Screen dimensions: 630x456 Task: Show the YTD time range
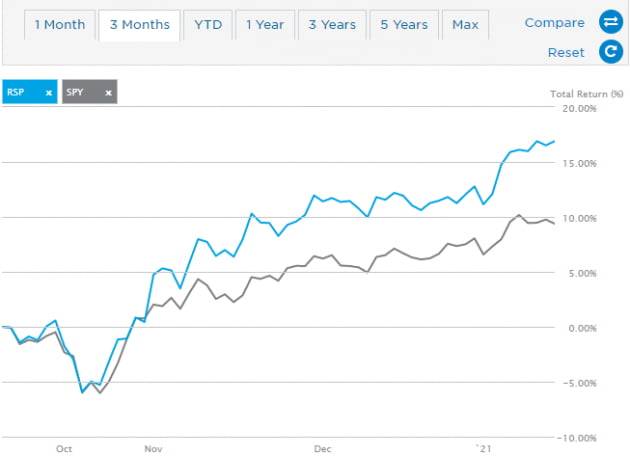[x=210, y=24]
